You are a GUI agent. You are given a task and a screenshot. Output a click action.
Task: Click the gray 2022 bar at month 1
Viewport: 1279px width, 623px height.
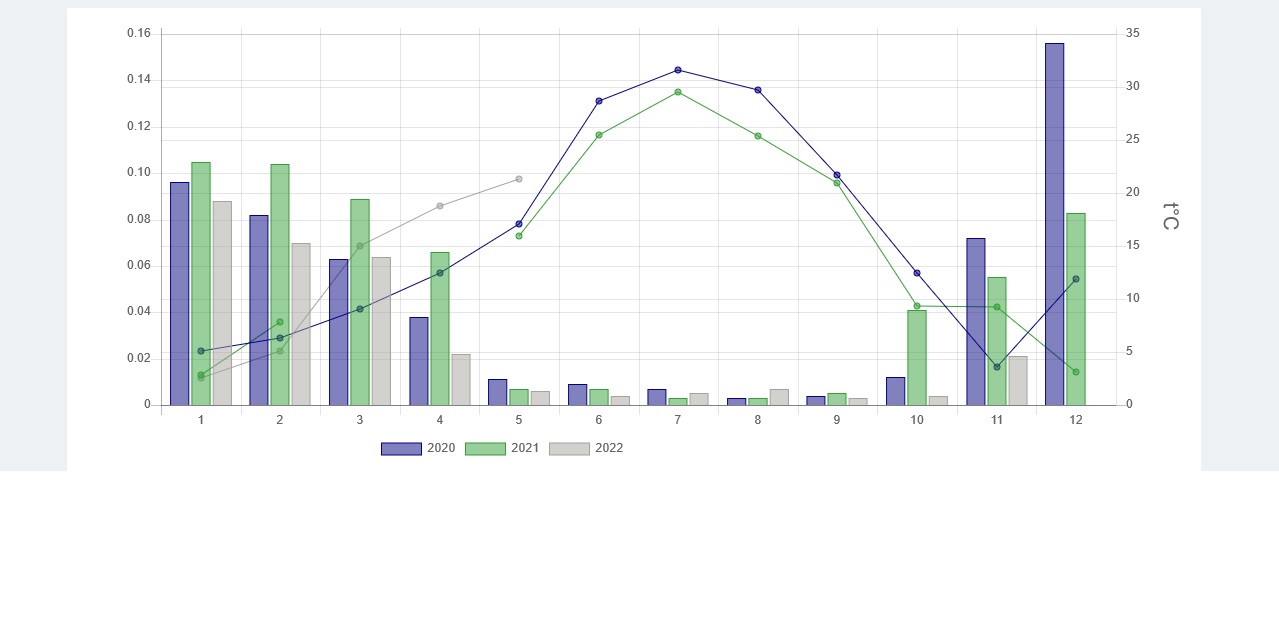coord(222,303)
